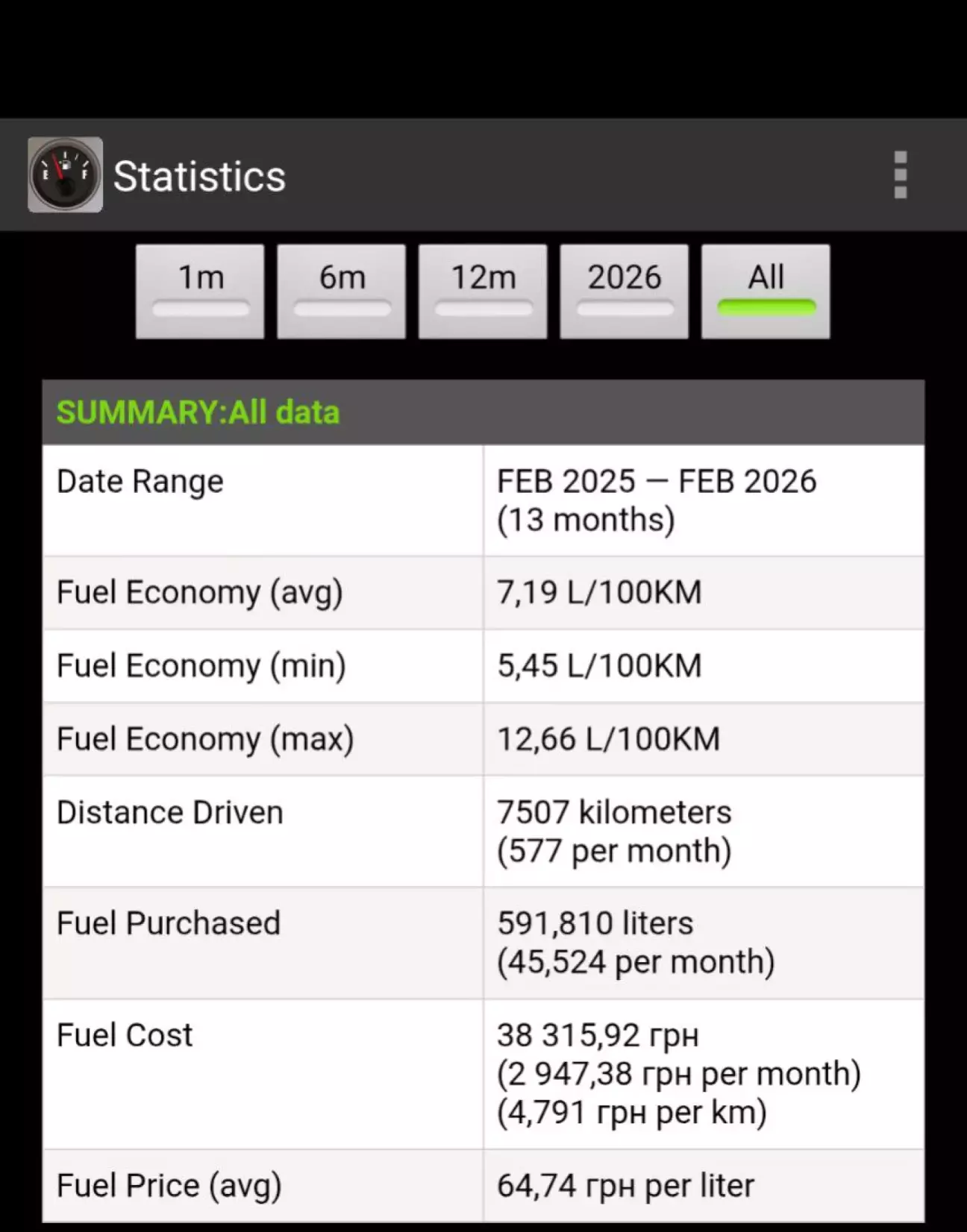
Task: Tap the 5,45 L/100KM minimum value
Action: 599,666
